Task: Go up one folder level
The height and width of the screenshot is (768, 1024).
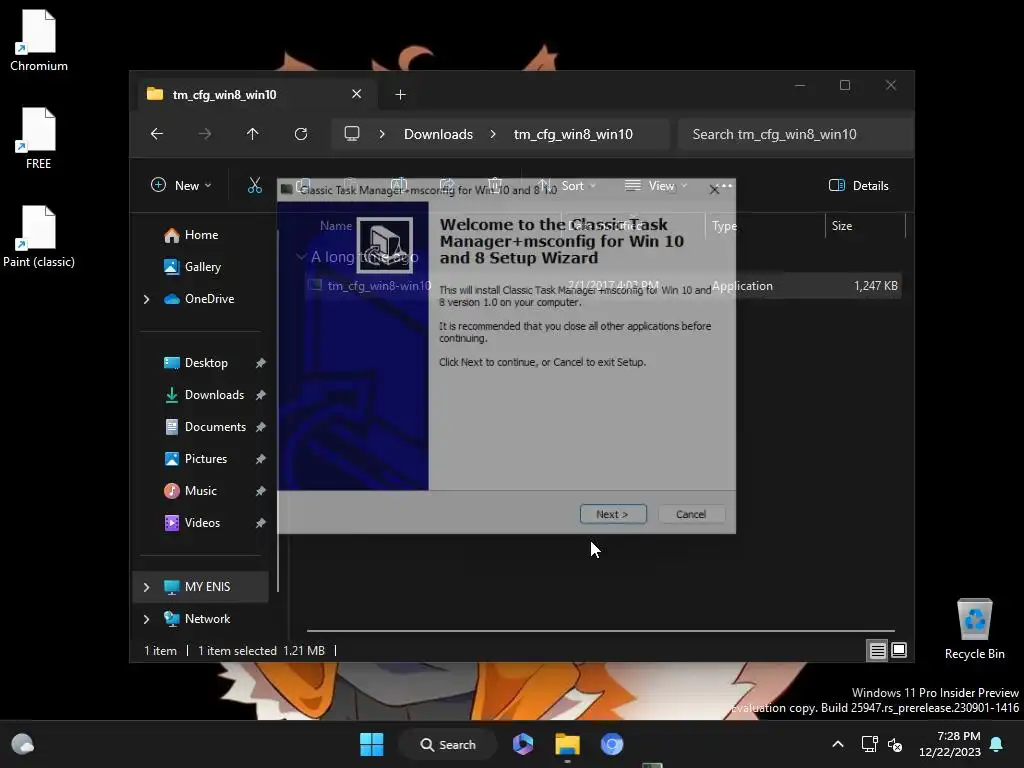Action: (x=253, y=134)
